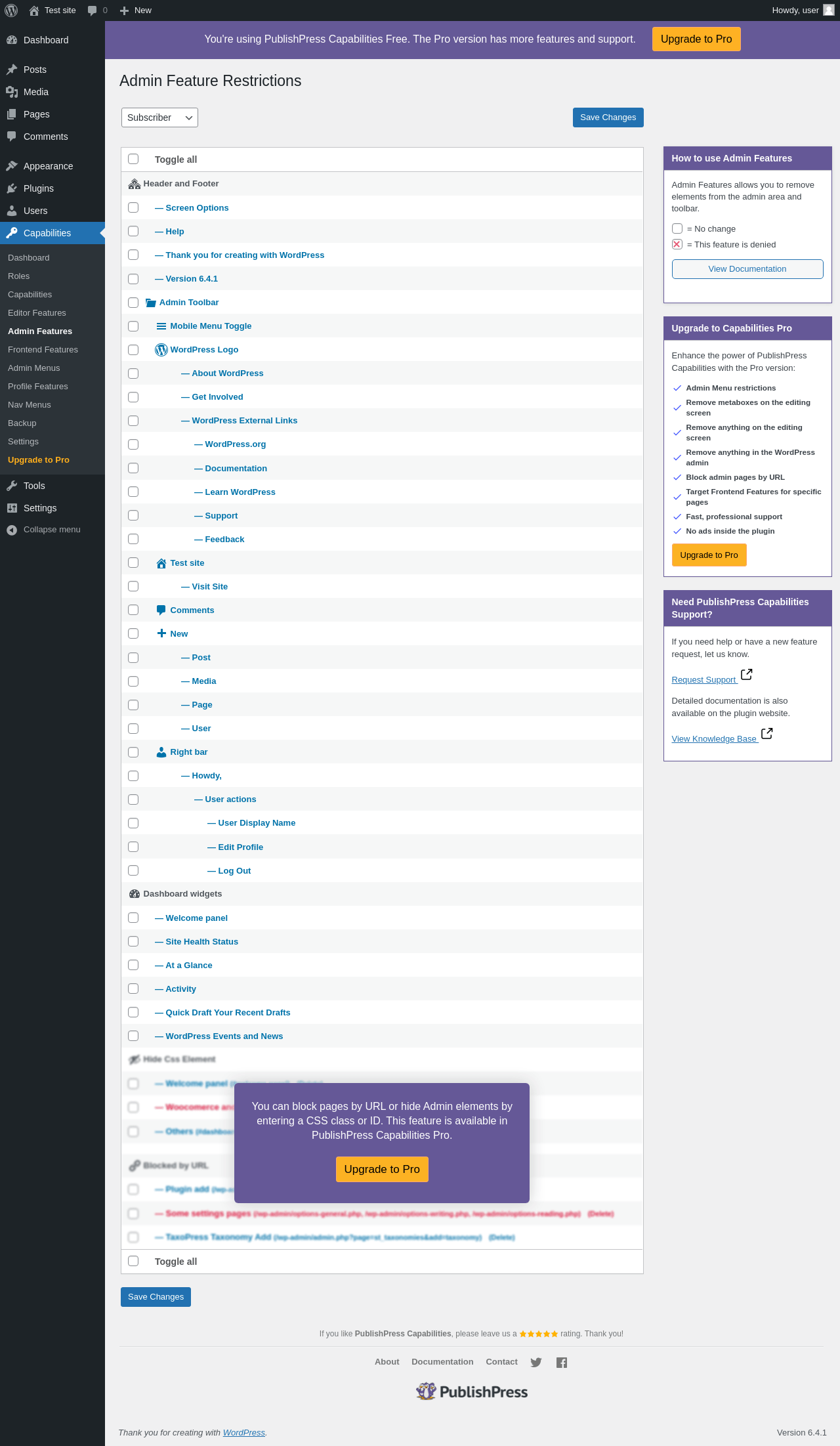Image resolution: width=840 pixels, height=1446 pixels.
Task: Click Request Support link
Action: (x=704, y=680)
